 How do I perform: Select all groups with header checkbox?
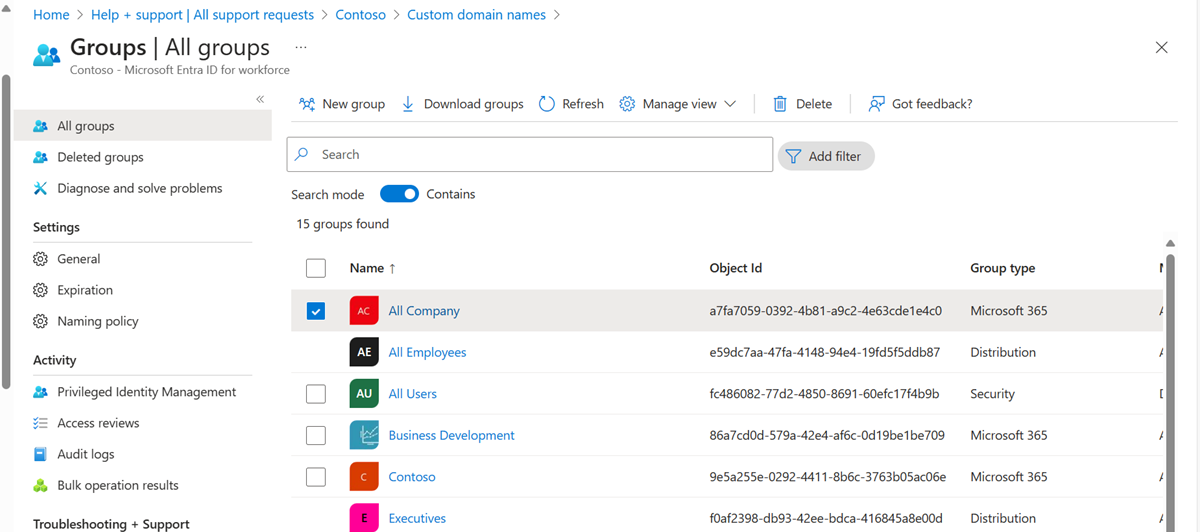click(x=316, y=268)
